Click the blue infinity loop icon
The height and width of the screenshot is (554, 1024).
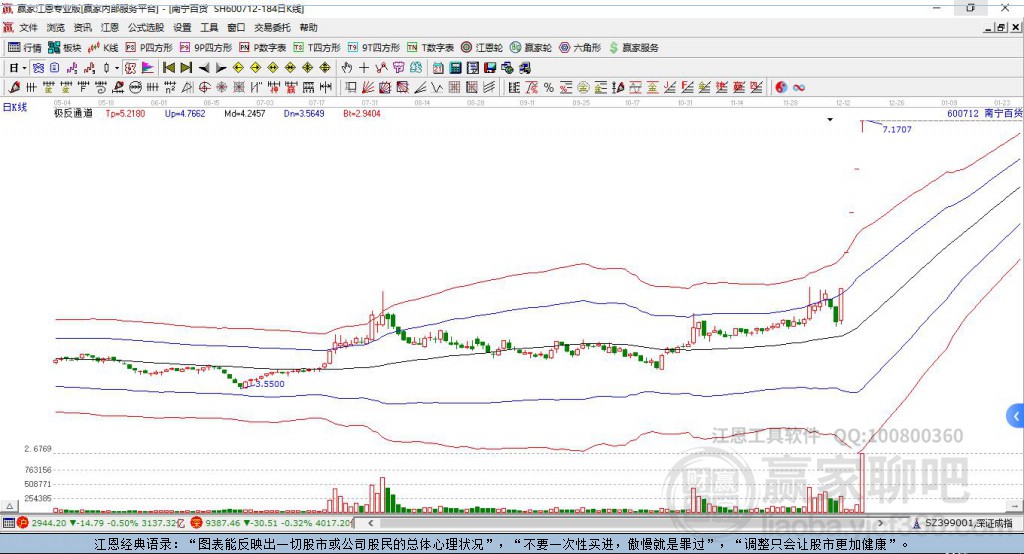point(799,88)
